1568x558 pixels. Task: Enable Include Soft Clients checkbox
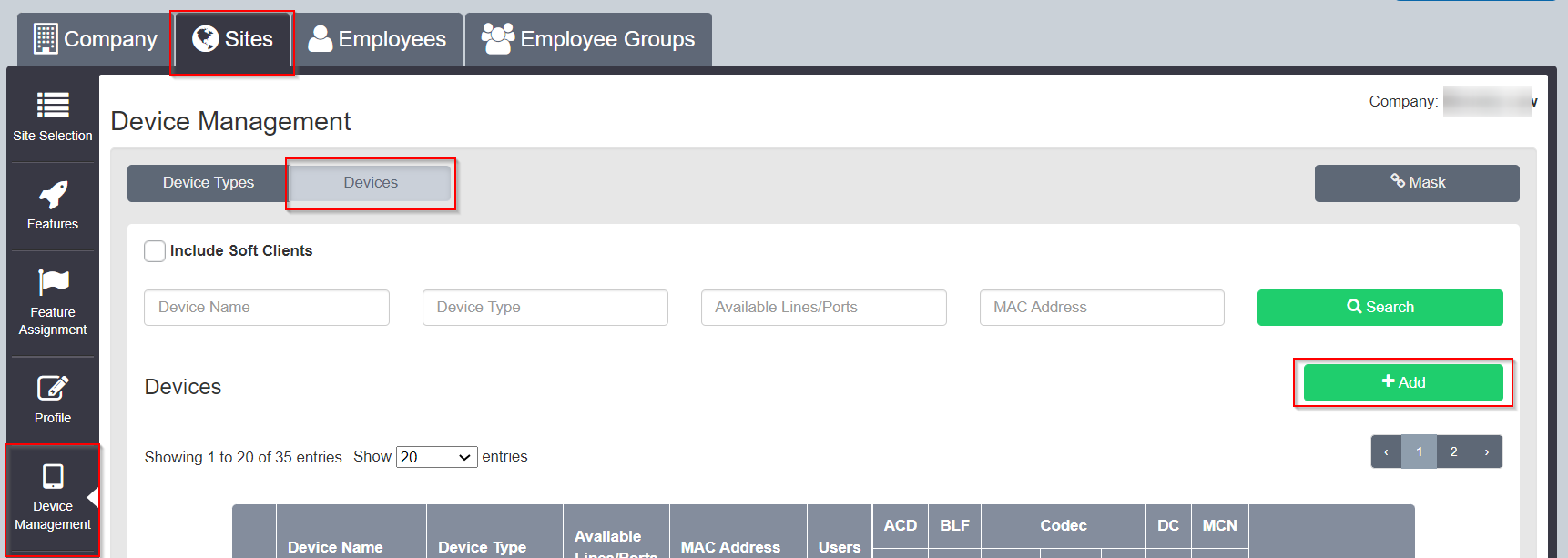coord(155,251)
